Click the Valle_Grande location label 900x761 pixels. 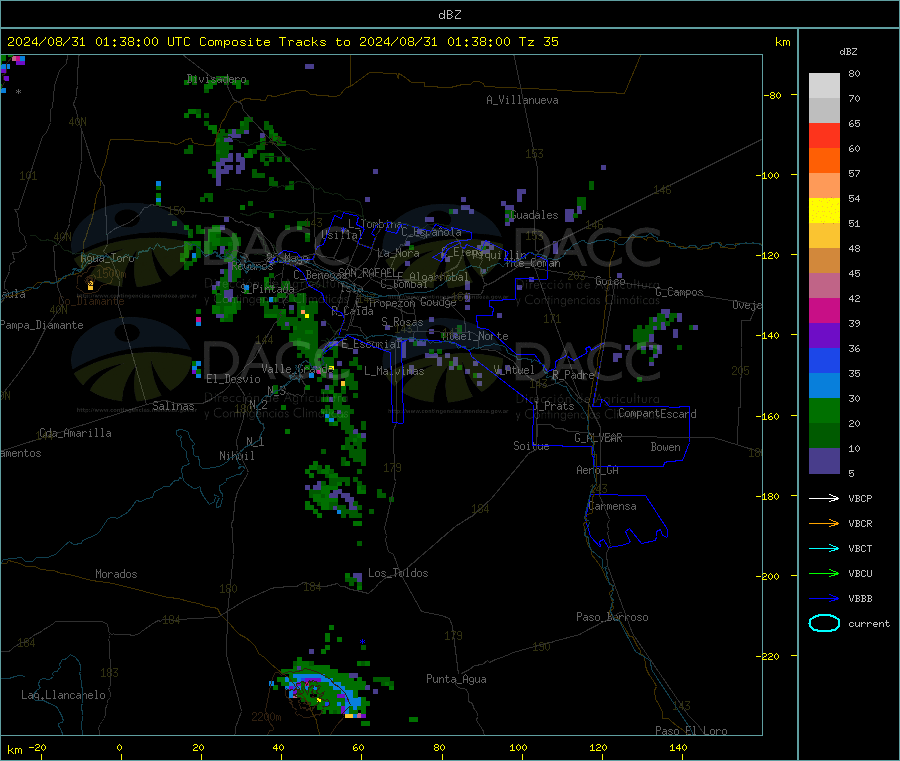[296, 368]
